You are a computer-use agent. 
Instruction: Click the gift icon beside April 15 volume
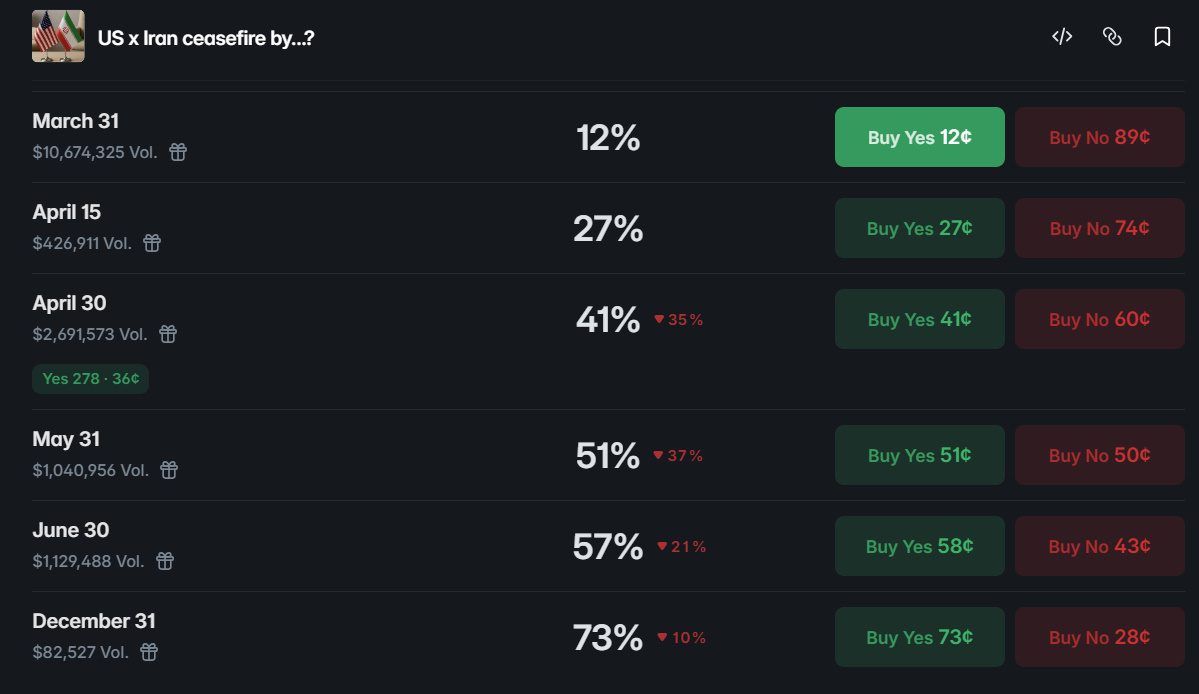click(152, 243)
